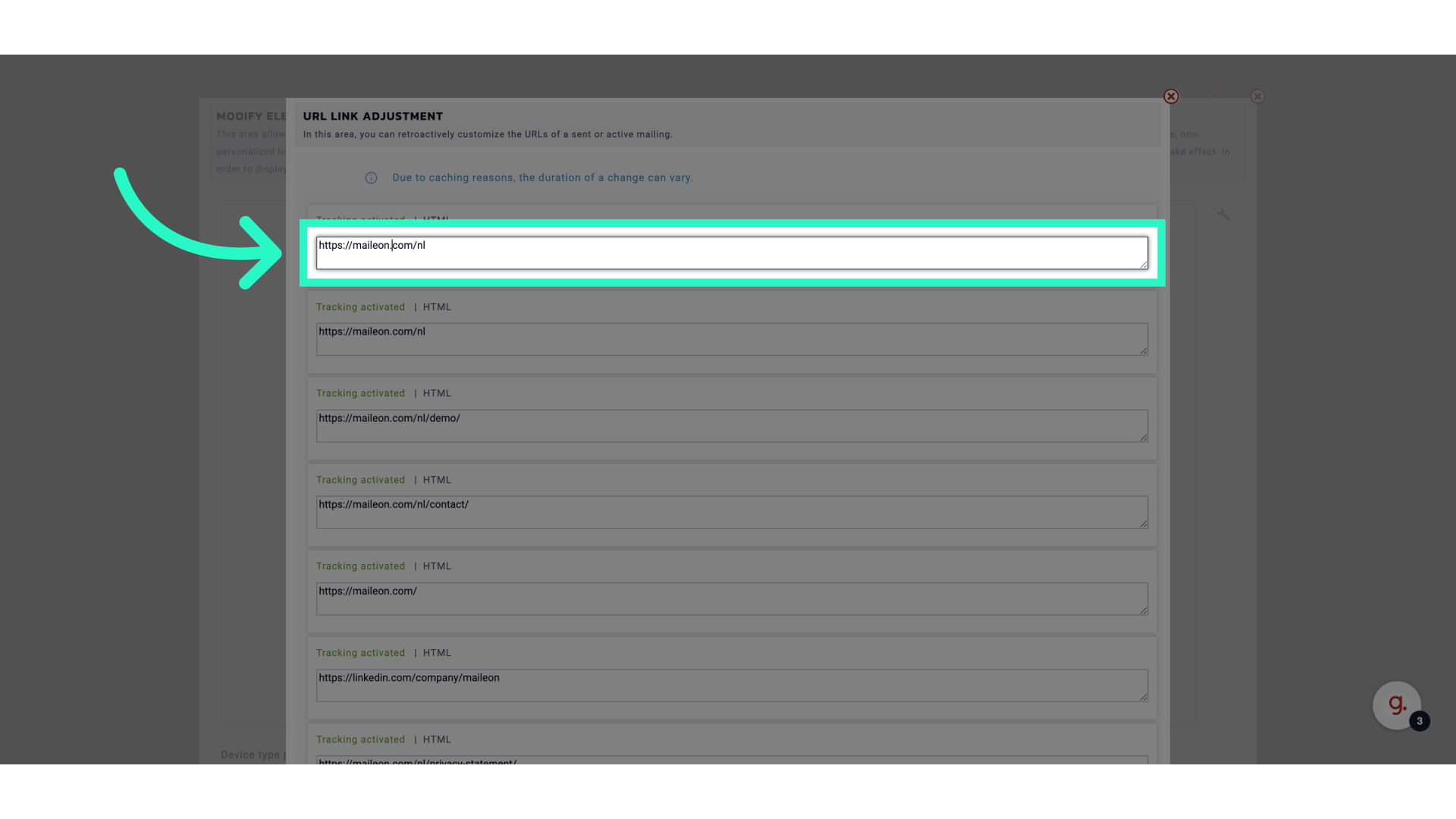Click the linkedin.com/company/maileon URL field
This screenshot has height=819, width=1456.
(732, 685)
